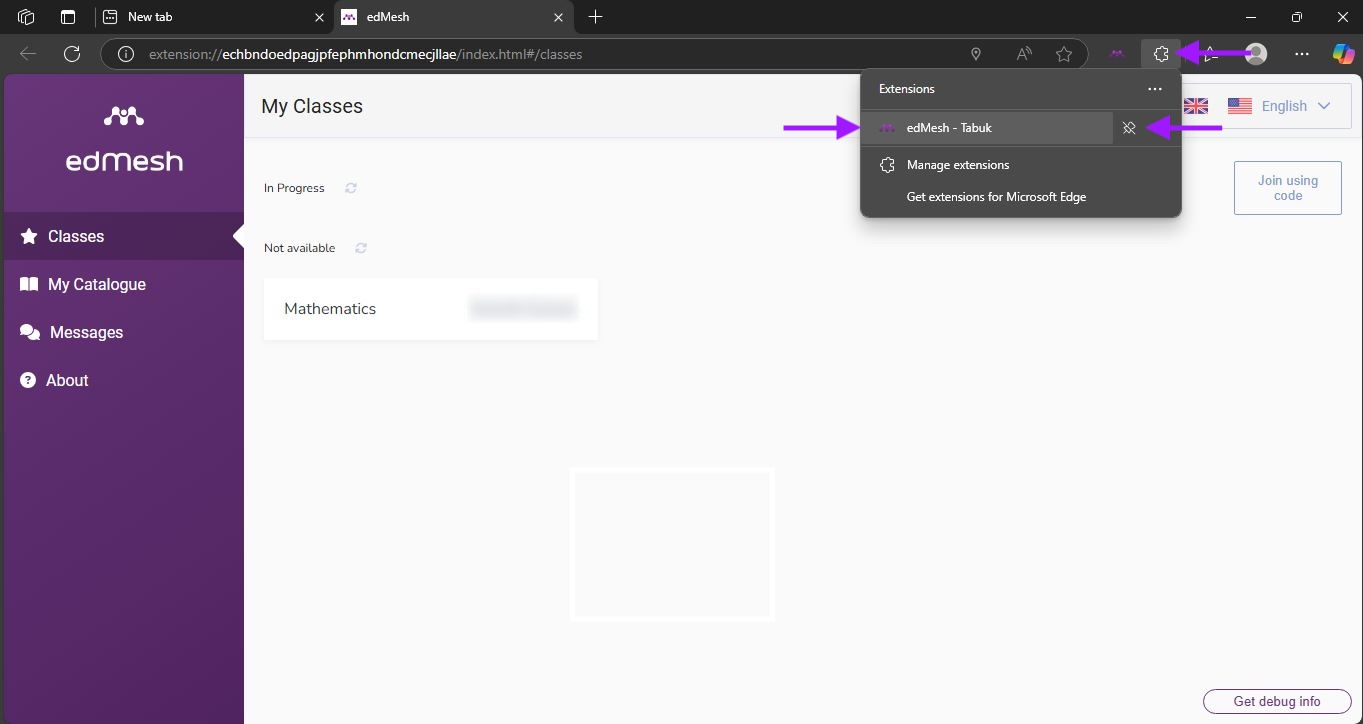Open Edge Settings and more menu
The height and width of the screenshot is (724, 1363).
click(x=1301, y=54)
